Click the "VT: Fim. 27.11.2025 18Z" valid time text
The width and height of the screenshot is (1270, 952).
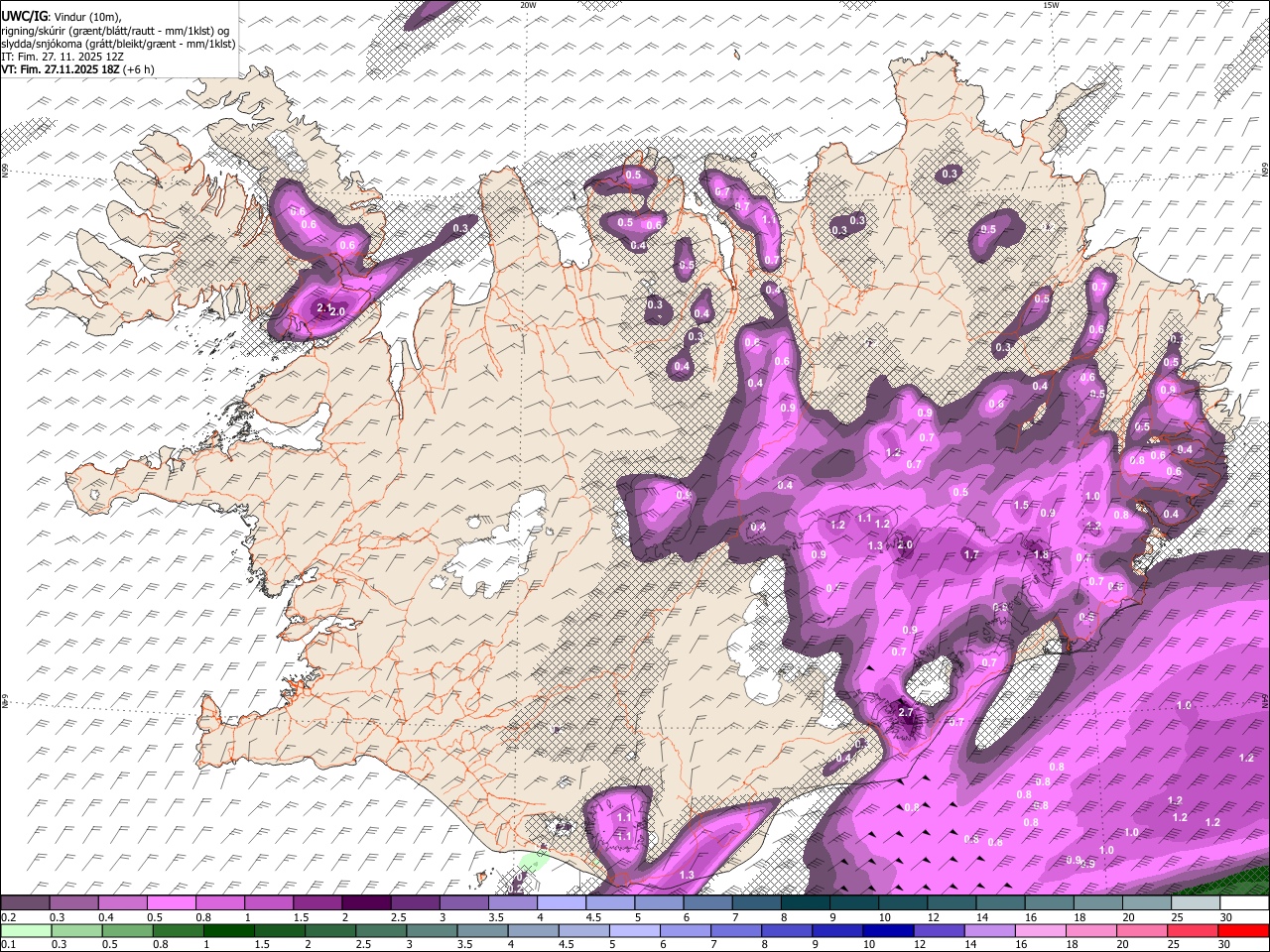click(x=61, y=69)
